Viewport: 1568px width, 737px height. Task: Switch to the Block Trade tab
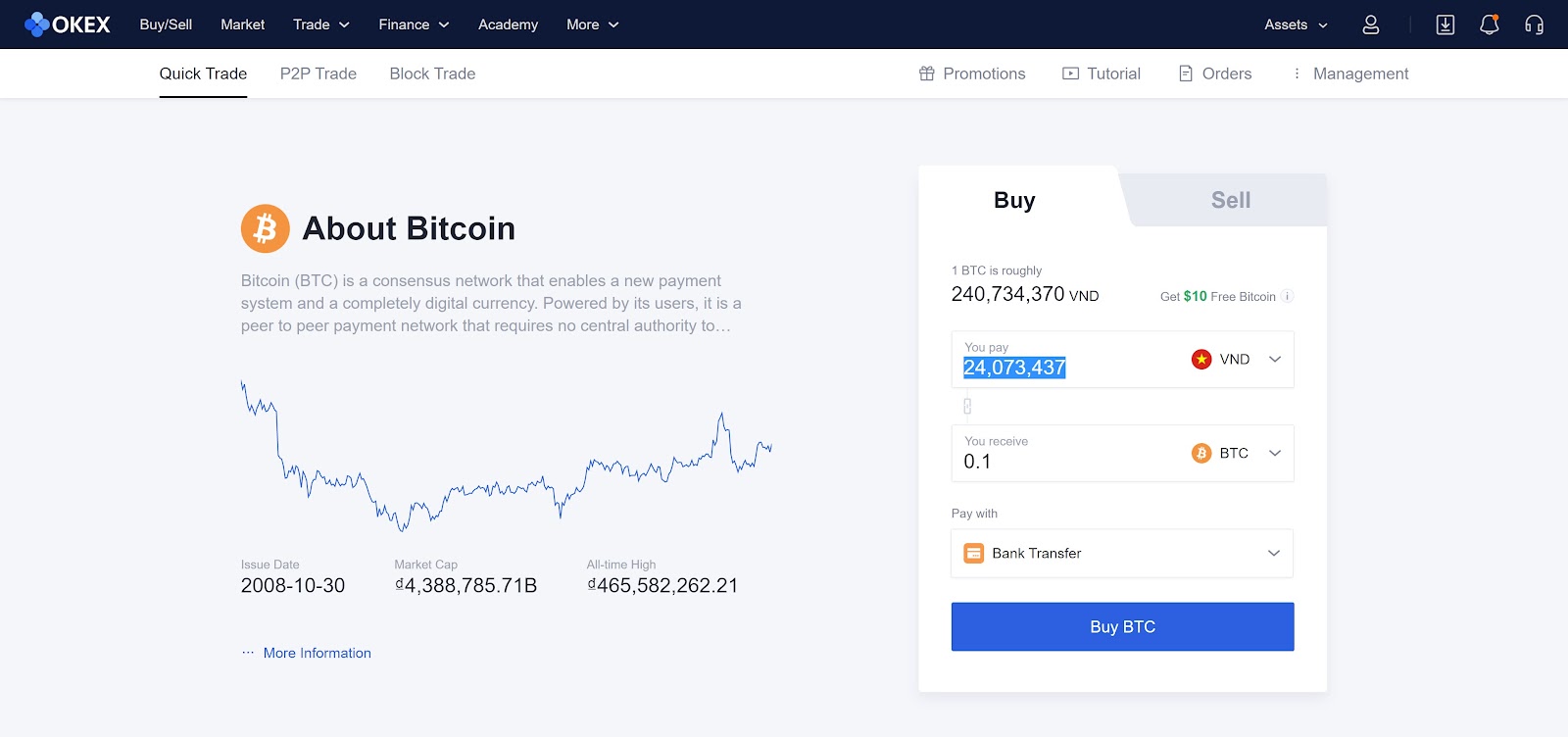432,74
